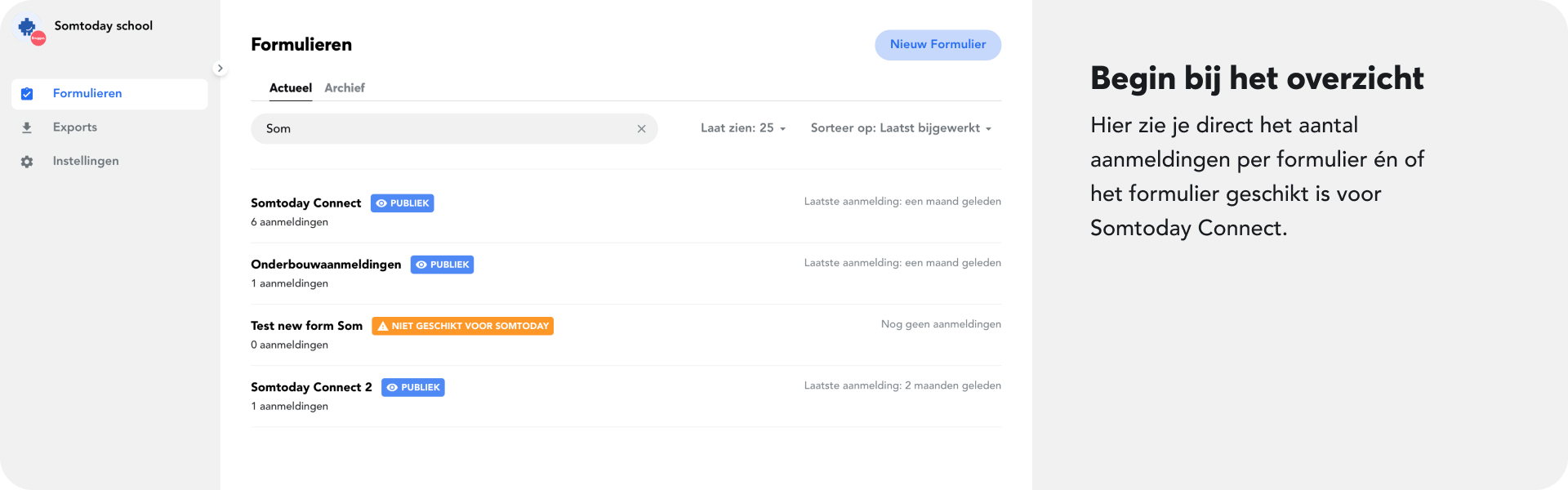Click the Publiek eye badge for Somtoday Connect
This screenshot has height=490, width=1568.
point(402,203)
